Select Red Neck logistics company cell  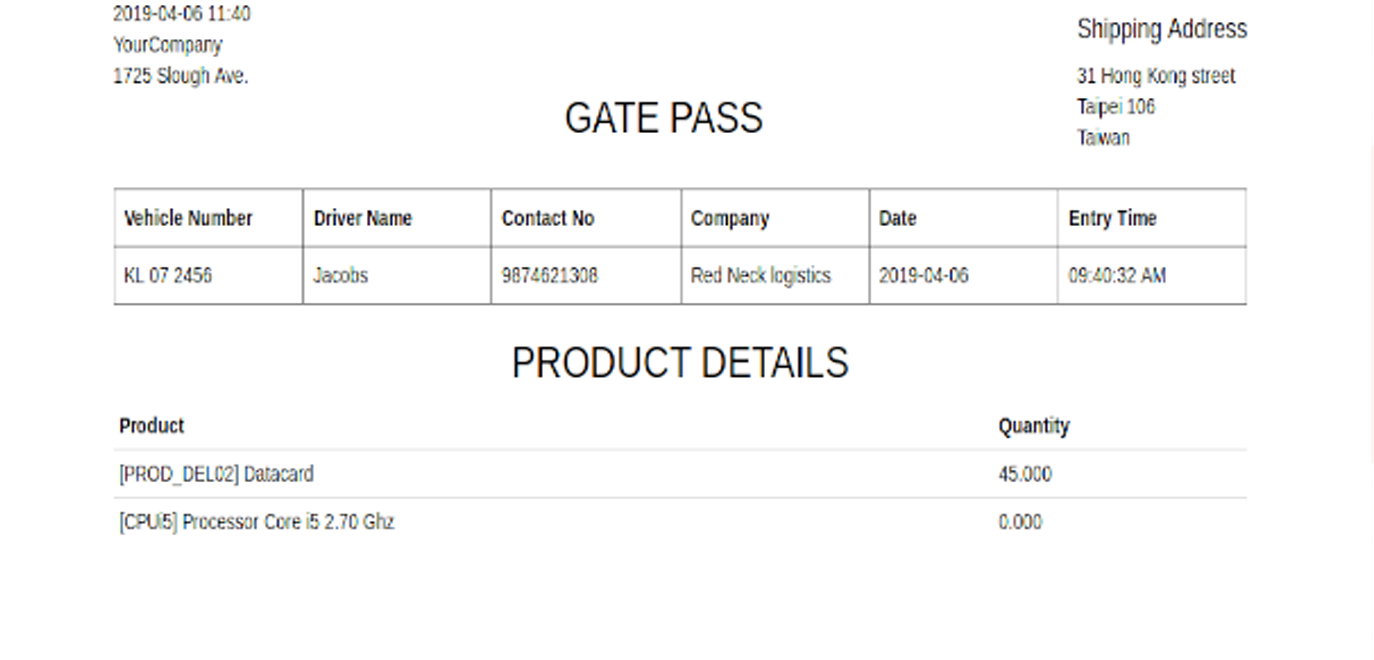point(775,275)
